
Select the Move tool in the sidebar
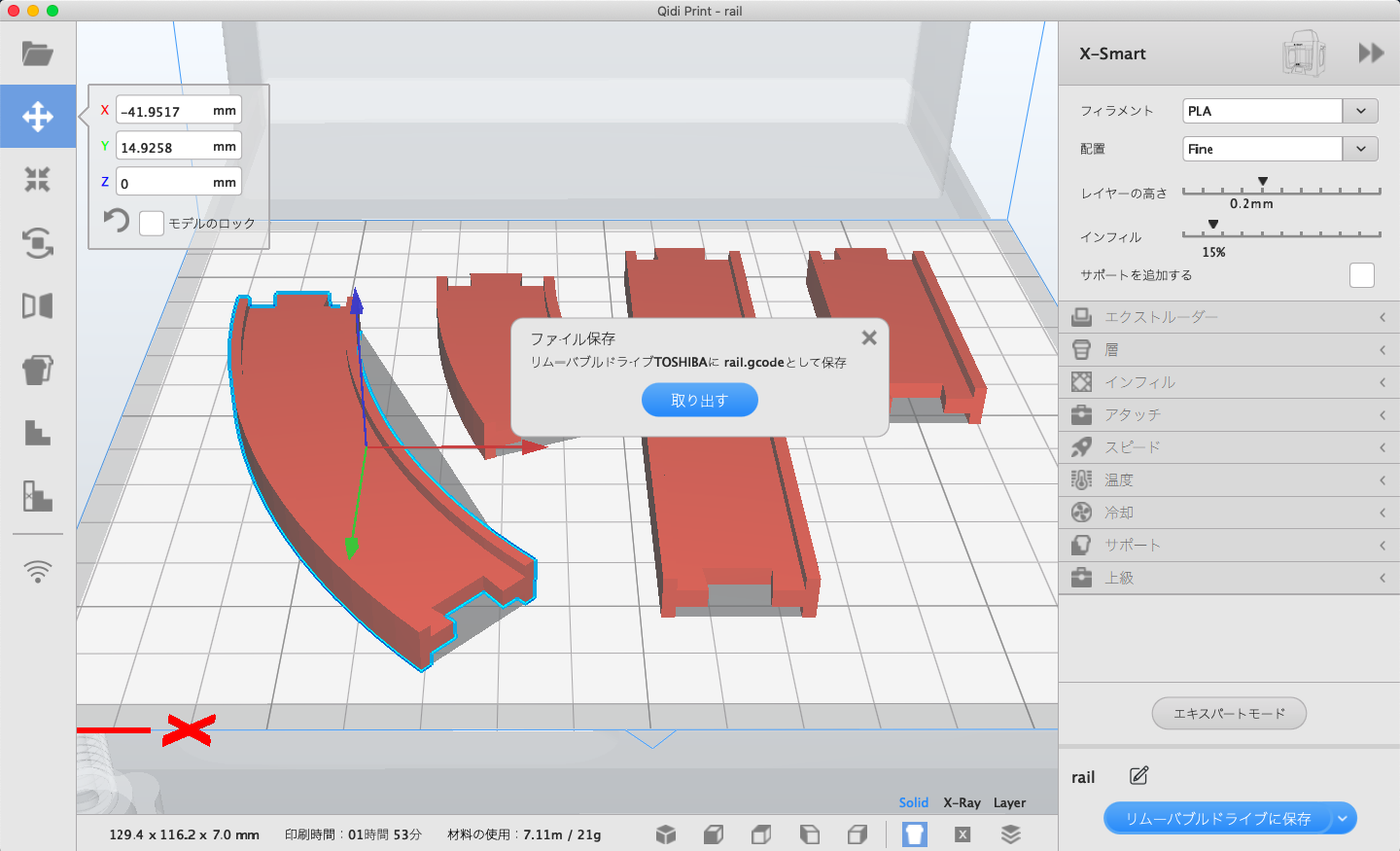coord(38,116)
